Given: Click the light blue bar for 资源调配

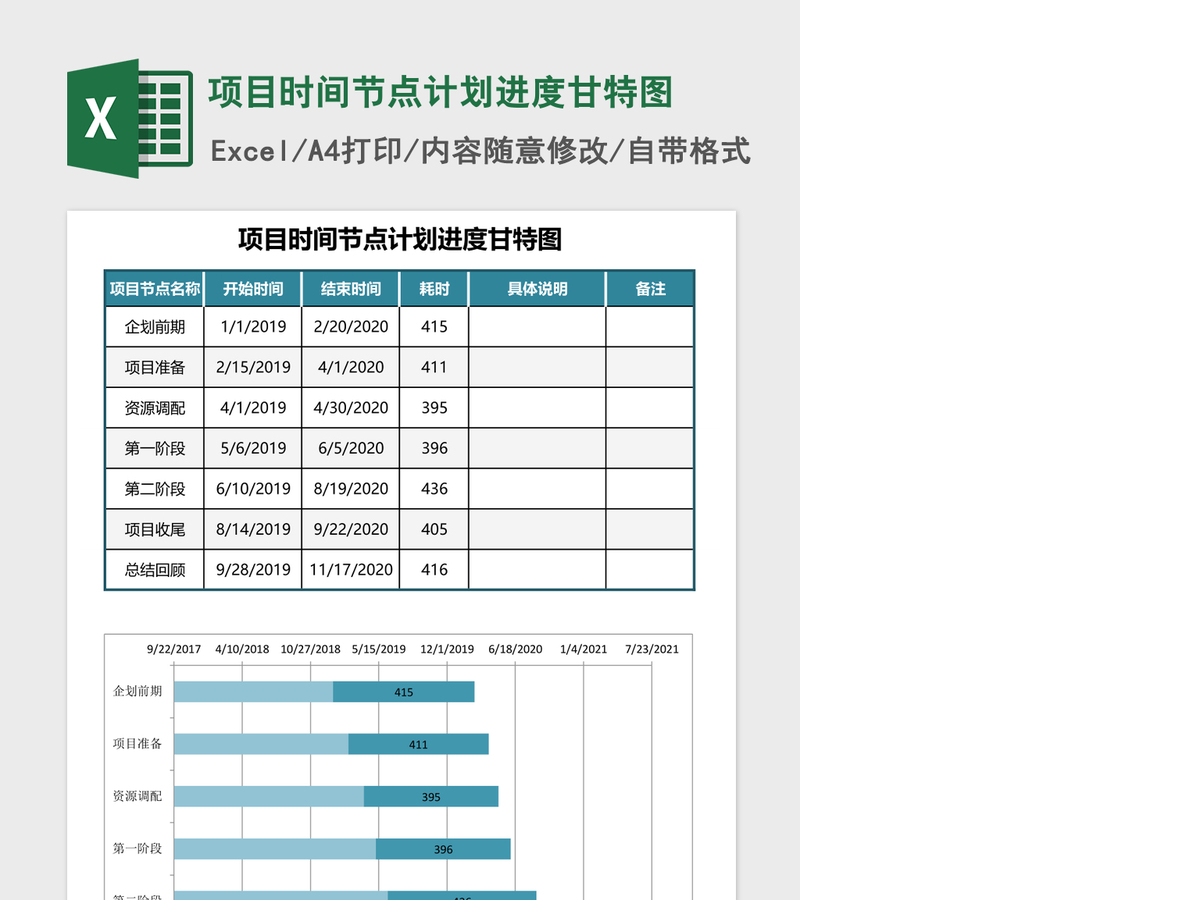Looking at the screenshot, I should (x=269, y=796).
